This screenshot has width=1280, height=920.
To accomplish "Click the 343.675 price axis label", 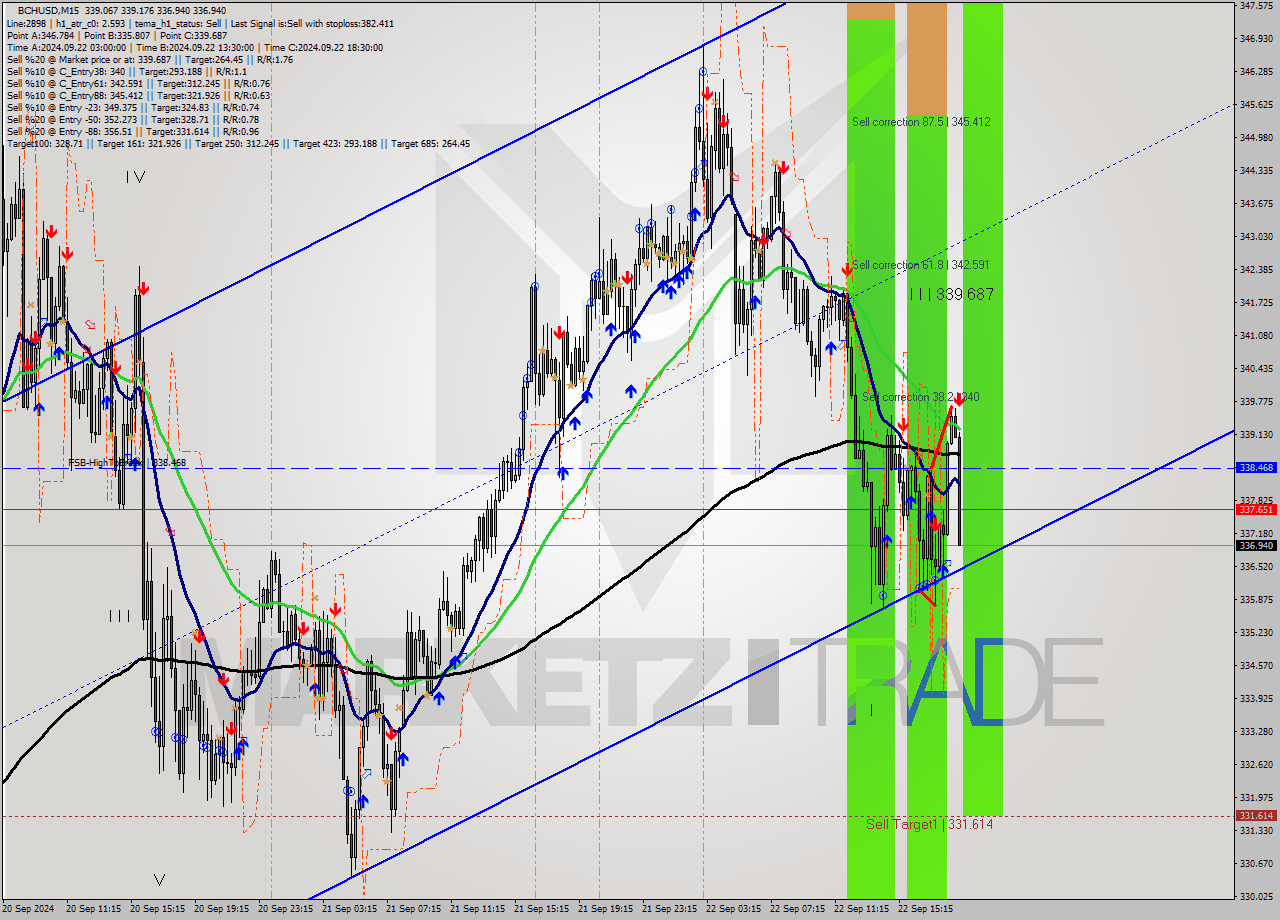I will tap(1256, 204).
